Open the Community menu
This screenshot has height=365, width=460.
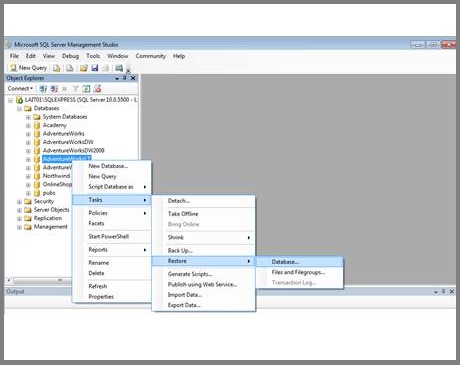pos(151,56)
